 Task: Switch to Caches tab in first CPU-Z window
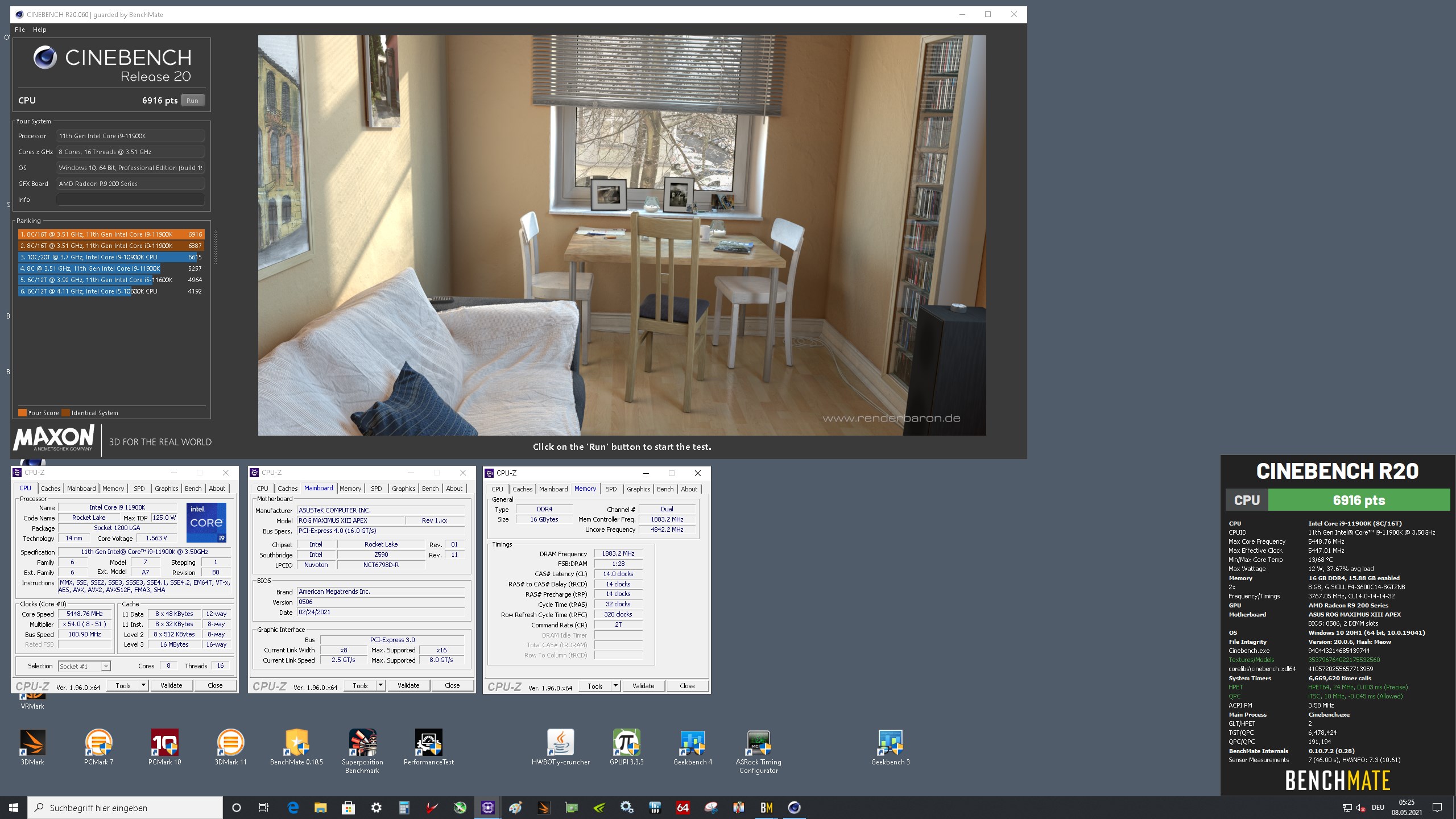pyautogui.click(x=51, y=489)
